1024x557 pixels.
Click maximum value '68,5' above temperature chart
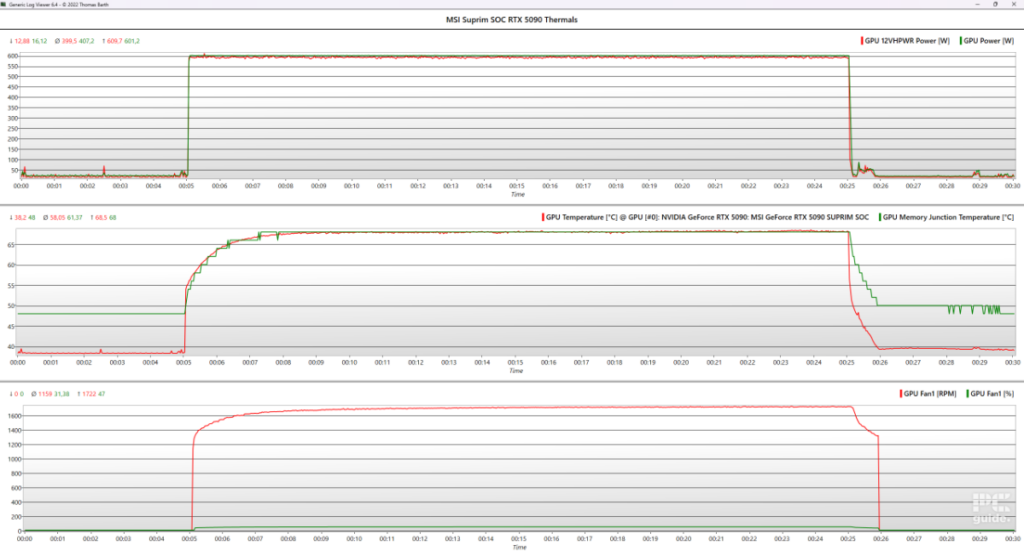pos(101,217)
